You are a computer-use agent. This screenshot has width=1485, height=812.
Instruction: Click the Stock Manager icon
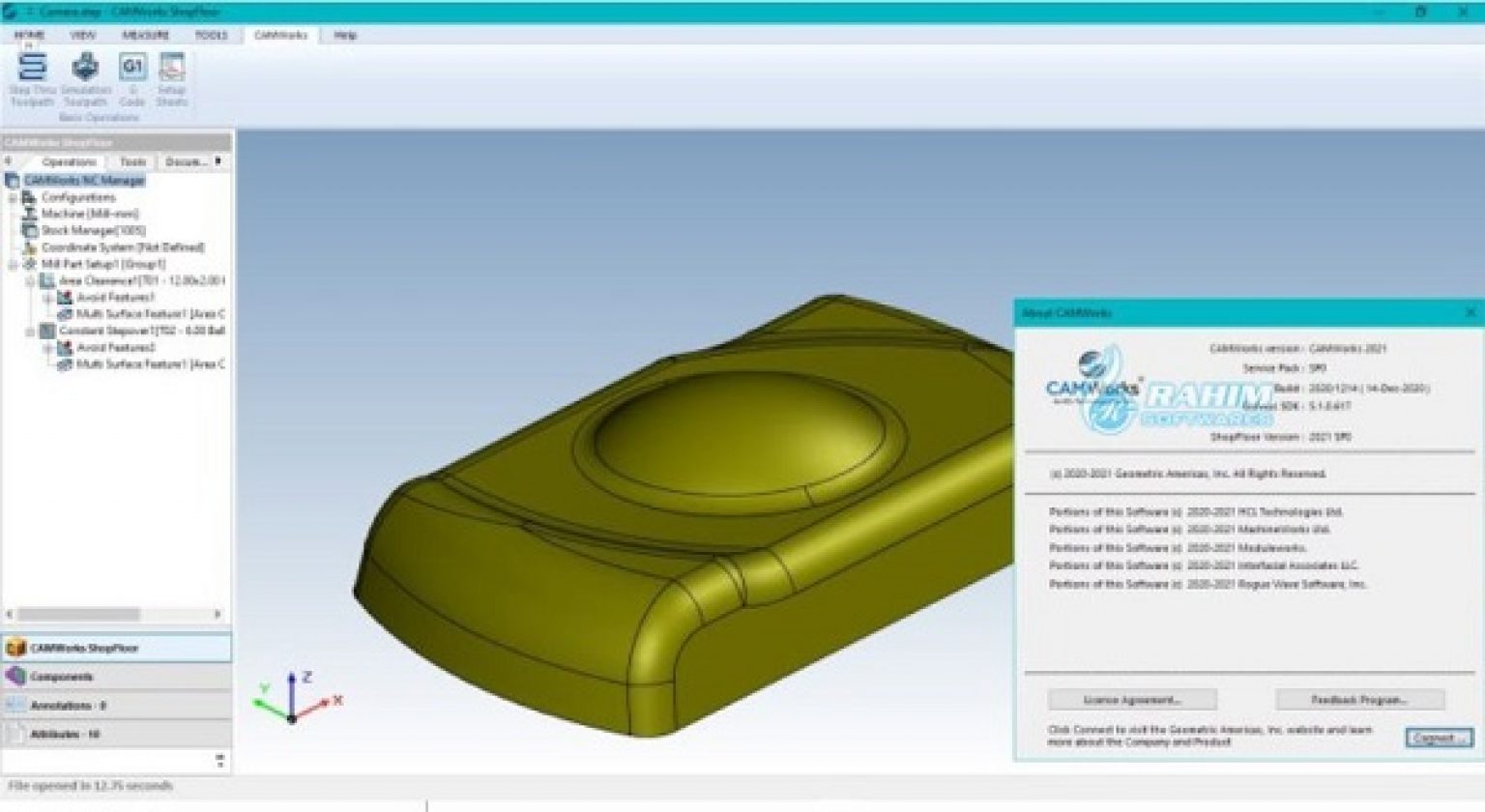point(29,230)
